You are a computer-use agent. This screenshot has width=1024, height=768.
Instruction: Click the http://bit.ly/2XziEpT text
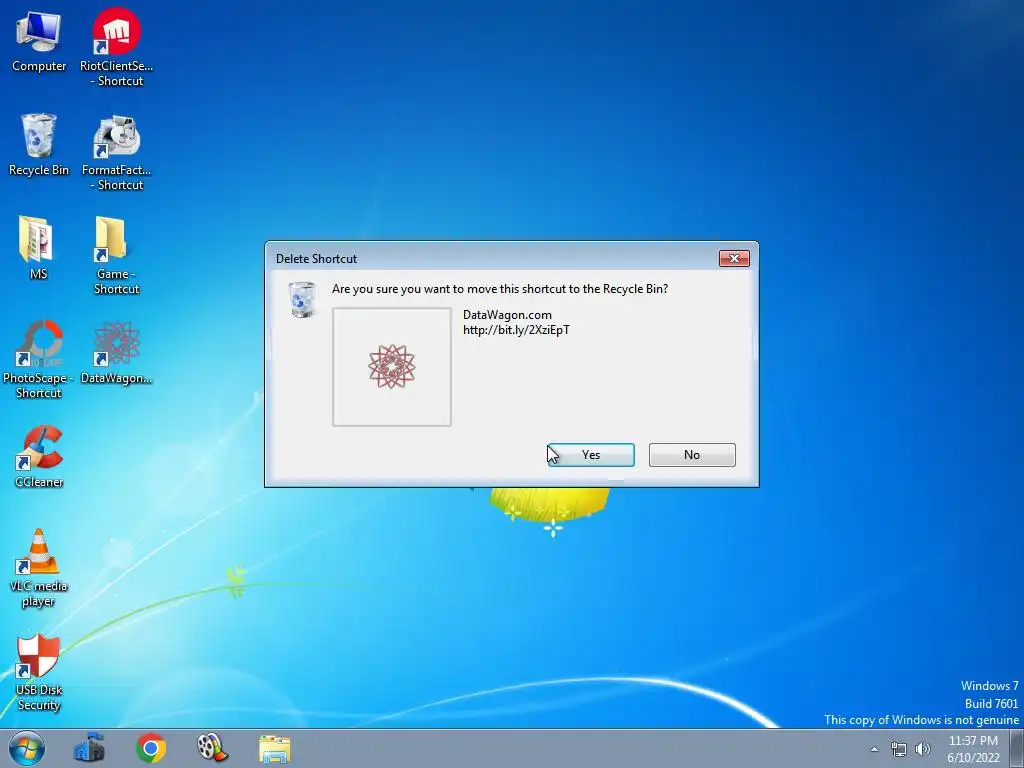[517, 330]
